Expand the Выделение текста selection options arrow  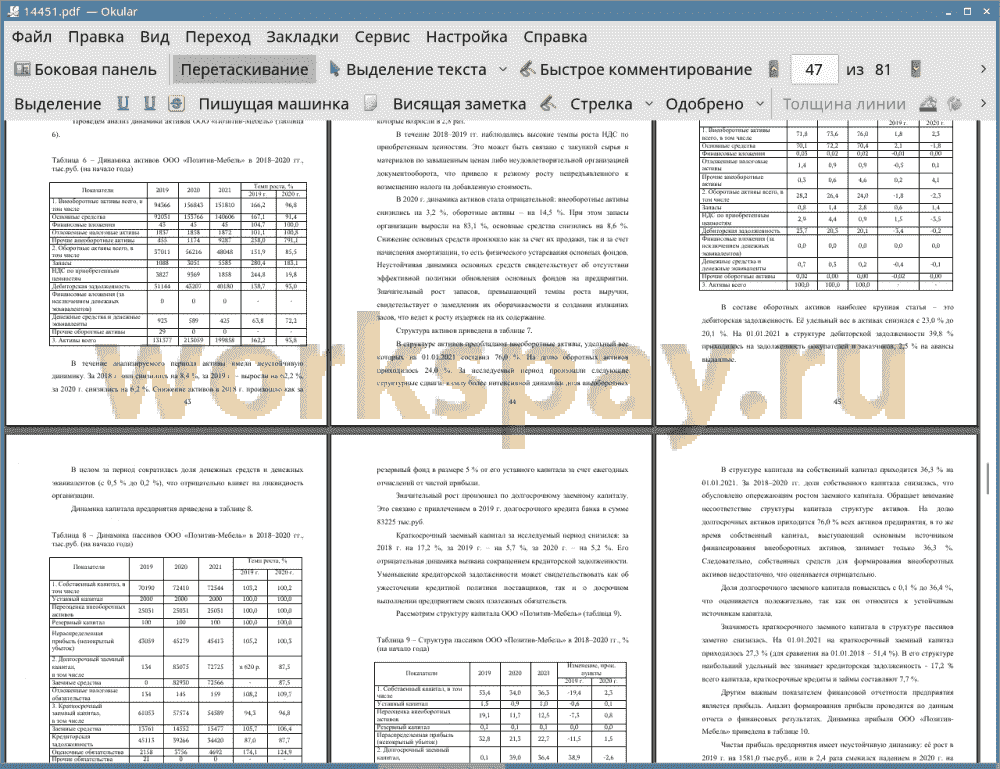tap(503, 70)
